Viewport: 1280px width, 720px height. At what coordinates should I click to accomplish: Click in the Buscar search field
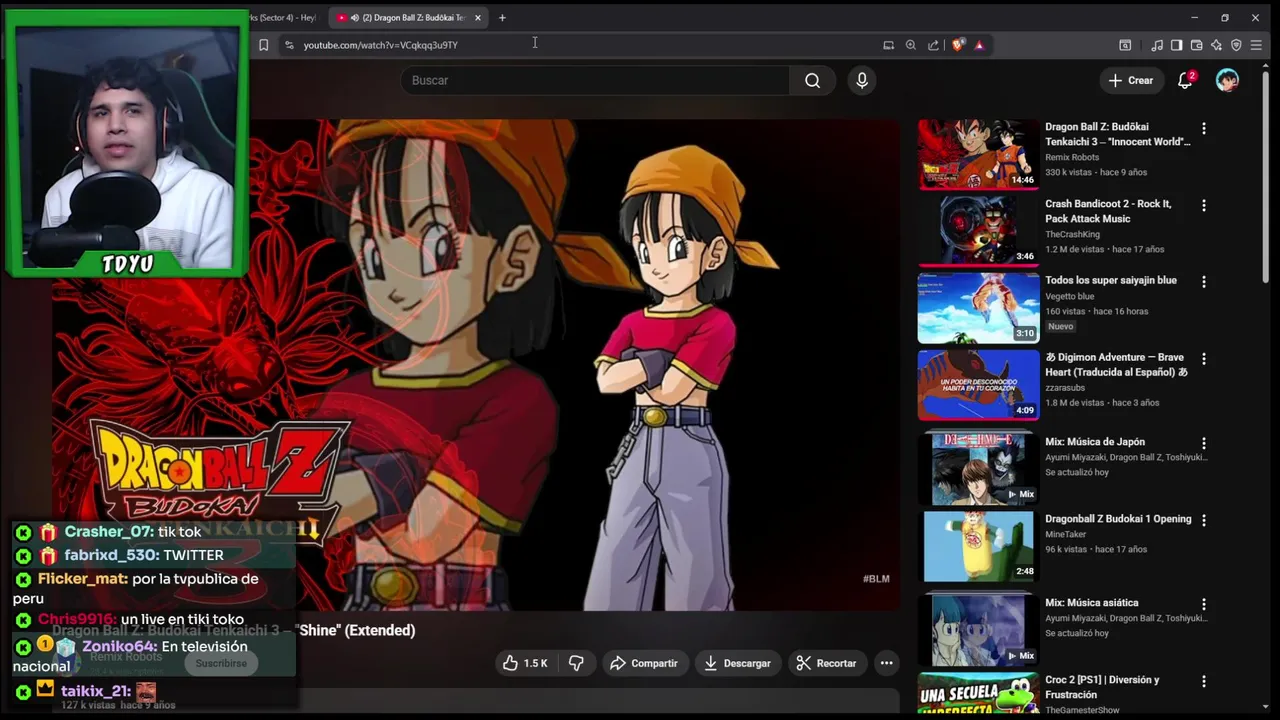pyautogui.click(x=595, y=81)
